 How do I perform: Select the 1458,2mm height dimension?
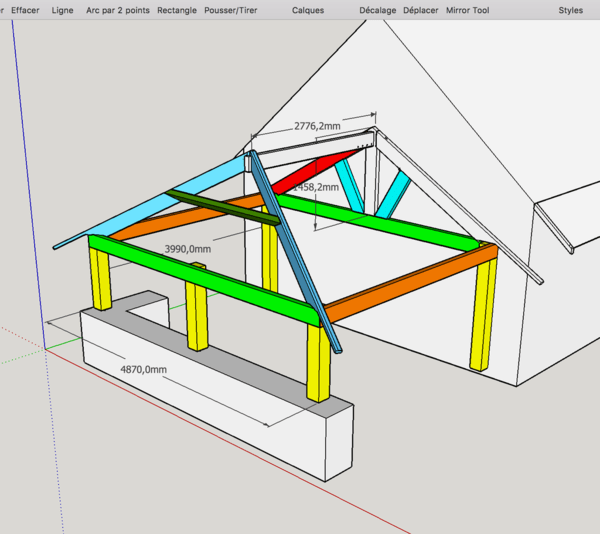(316, 187)
